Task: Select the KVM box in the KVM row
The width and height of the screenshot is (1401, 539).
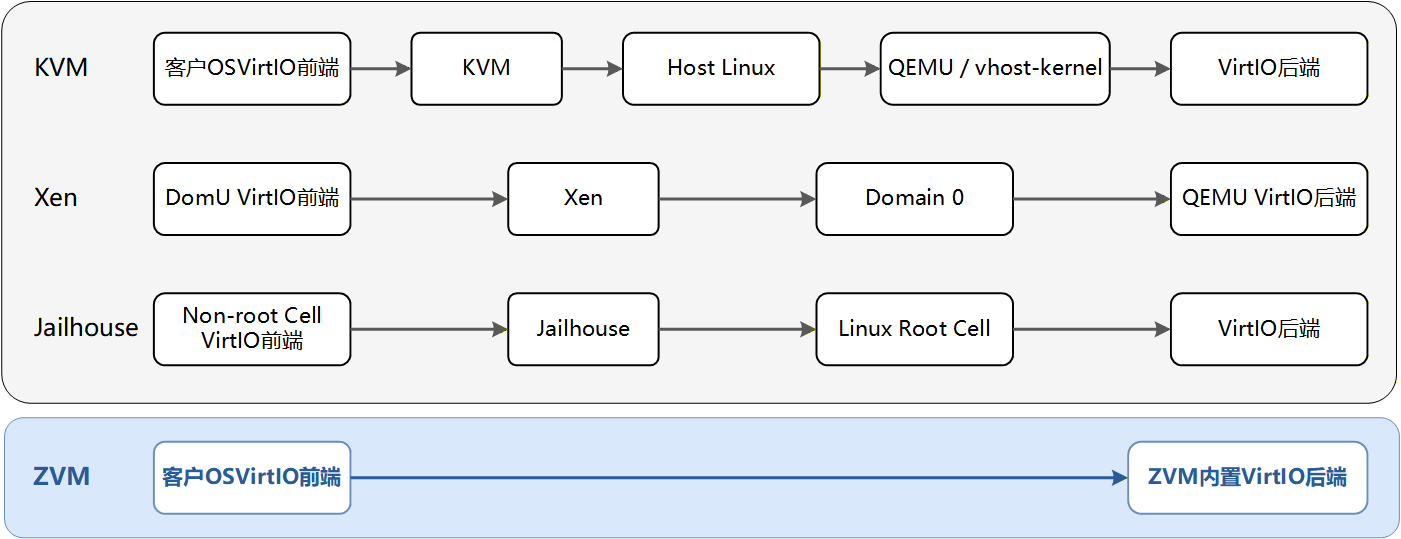Action: pyautogui.click(x=487, y=69)
